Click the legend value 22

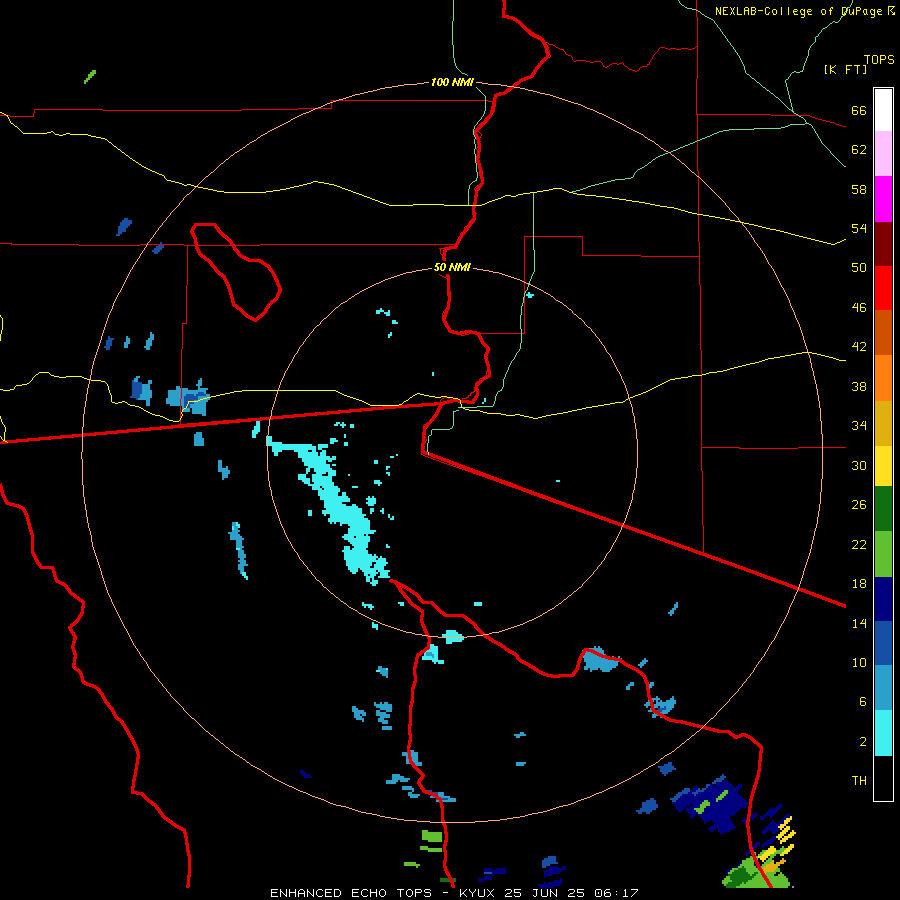coord(859,545)
